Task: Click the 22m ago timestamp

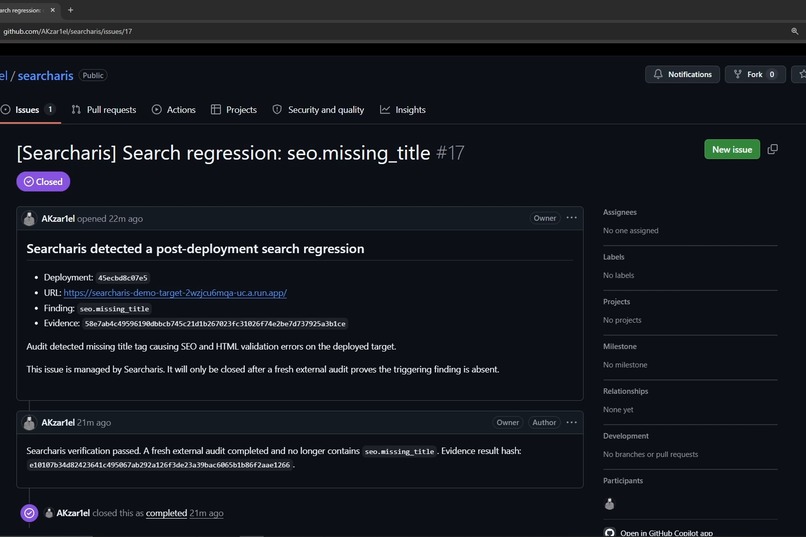Action: coord(125,218)
